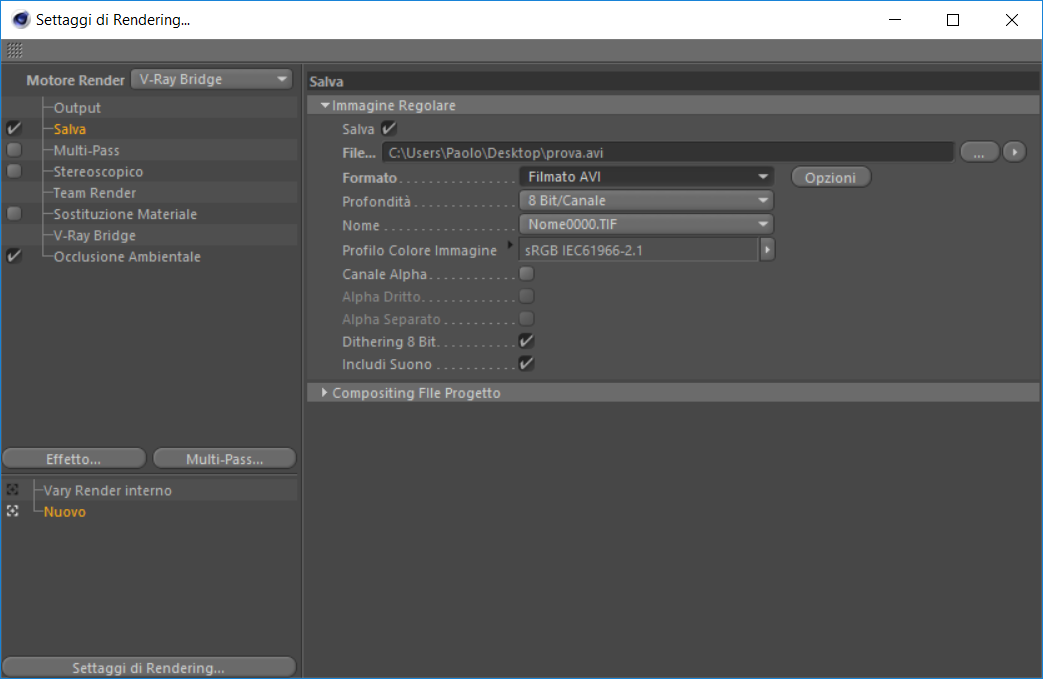The height and width of the screenshot is (679, 1043).
Task: Click the sRGB IEC61966-2.1 profile field
Action: [639, 250]
